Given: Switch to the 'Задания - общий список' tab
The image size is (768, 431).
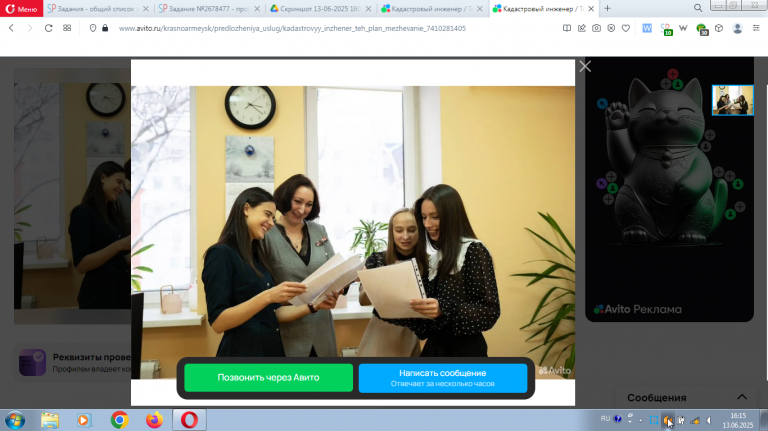Looking at the screenshot, I should click(94, 9).
